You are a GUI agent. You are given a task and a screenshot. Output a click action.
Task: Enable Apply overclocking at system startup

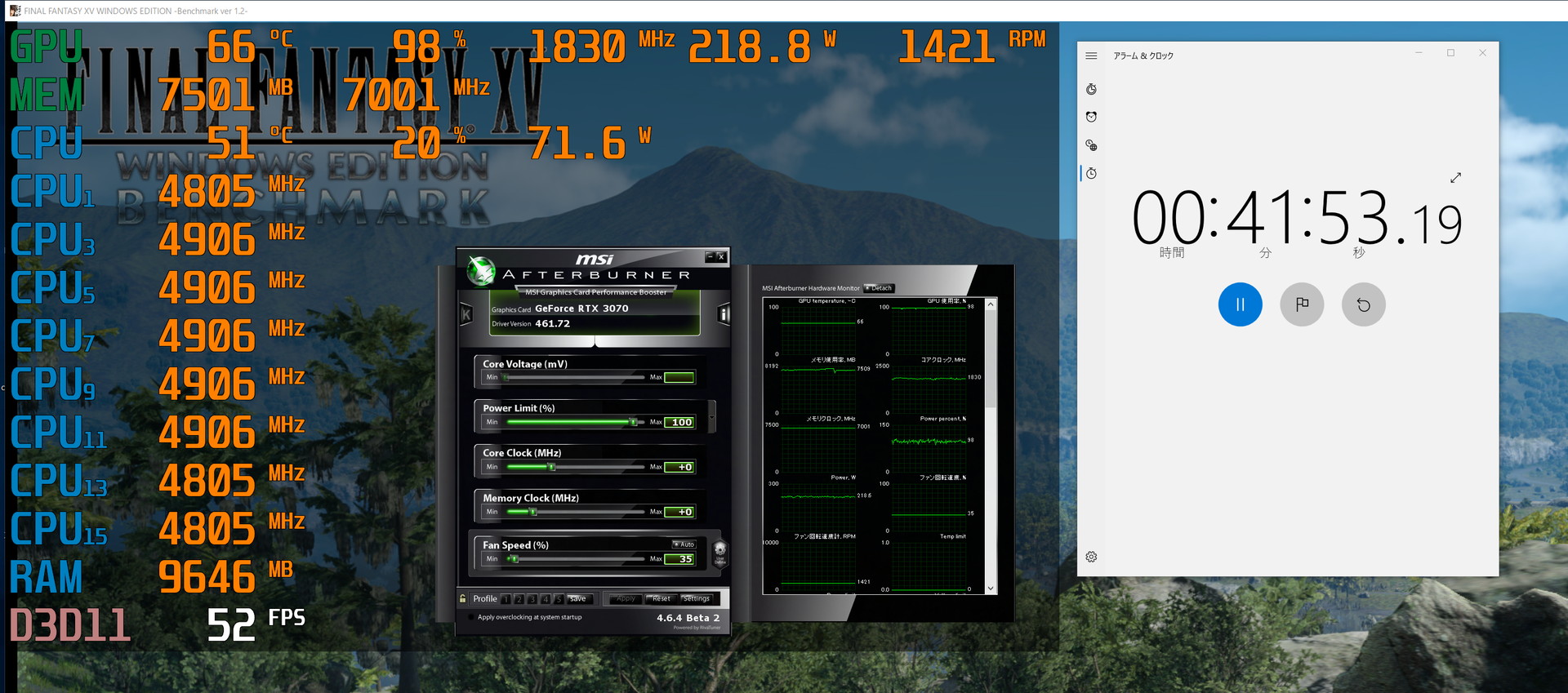point(471,617)
